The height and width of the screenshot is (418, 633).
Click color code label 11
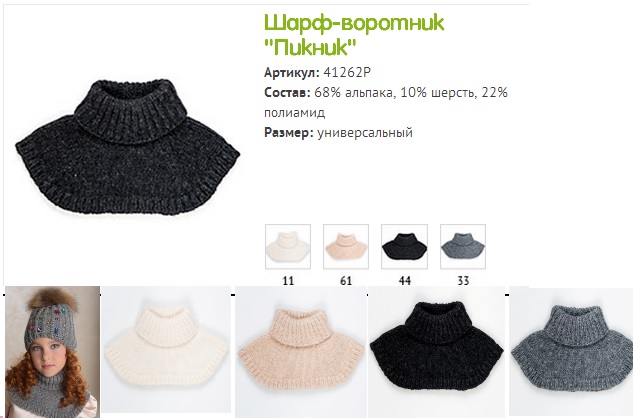pos(288,281)
